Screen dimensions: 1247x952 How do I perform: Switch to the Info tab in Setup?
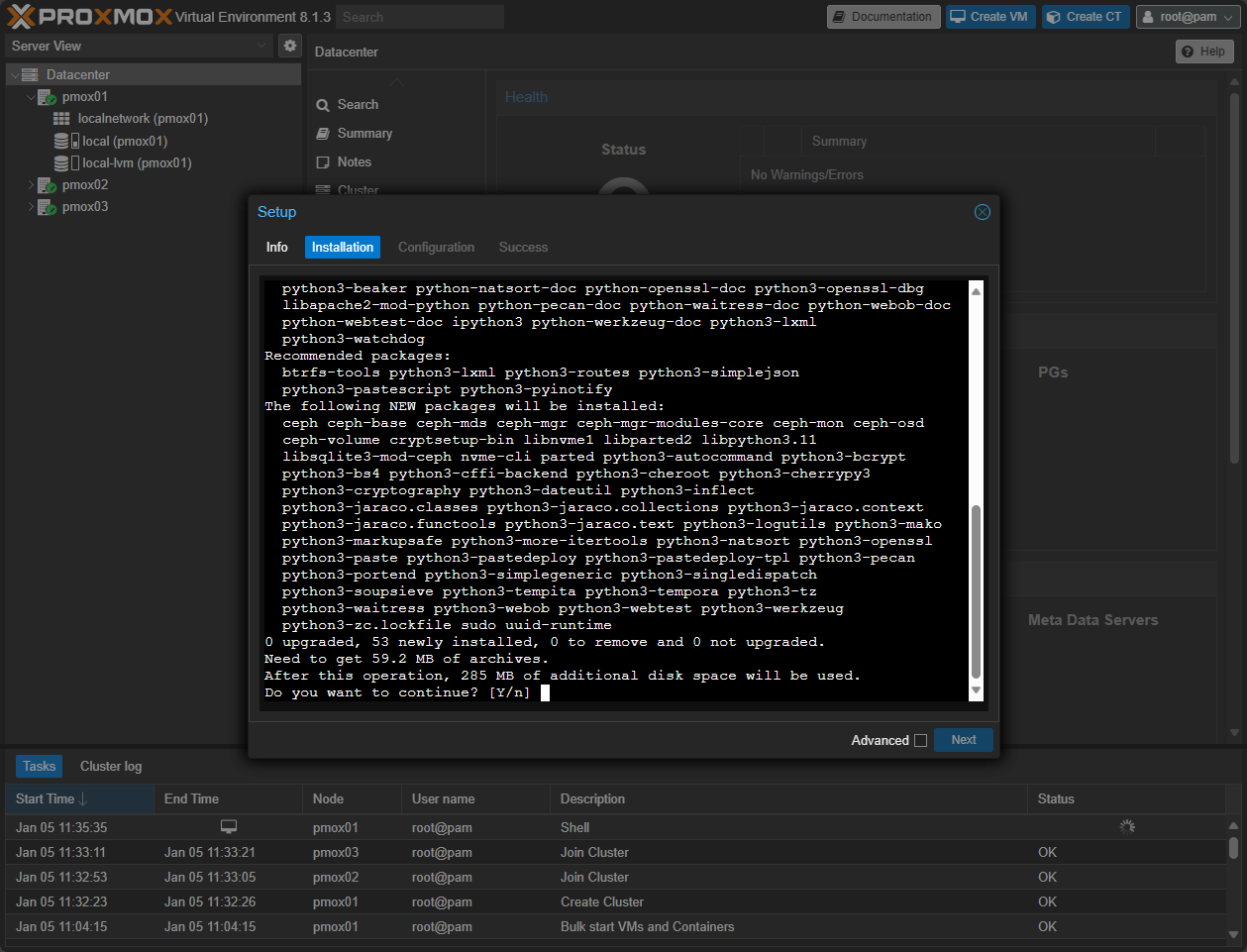276,247
